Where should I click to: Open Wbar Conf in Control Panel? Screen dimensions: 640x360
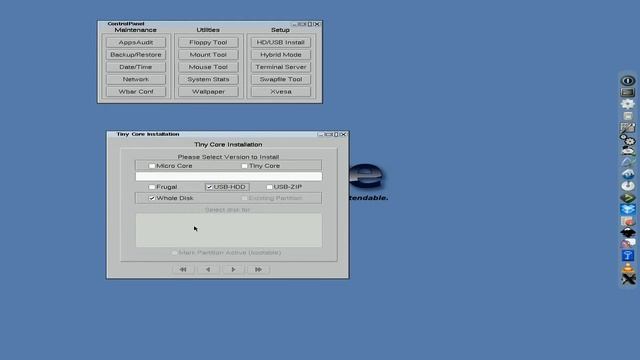pyautogui.click(x=136, y=91)
